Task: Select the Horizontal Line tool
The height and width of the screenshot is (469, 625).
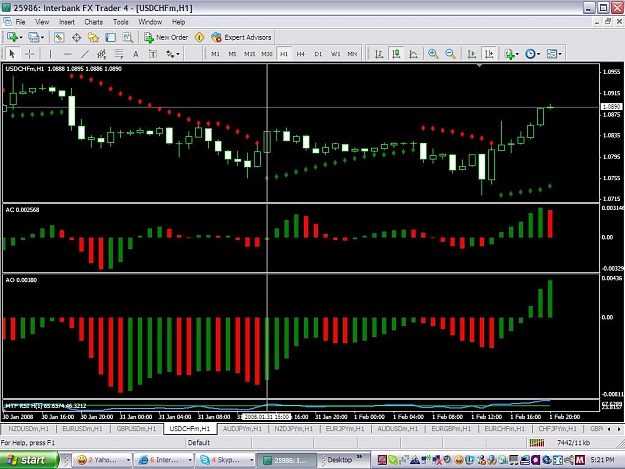Action: [x=68, y=54]
